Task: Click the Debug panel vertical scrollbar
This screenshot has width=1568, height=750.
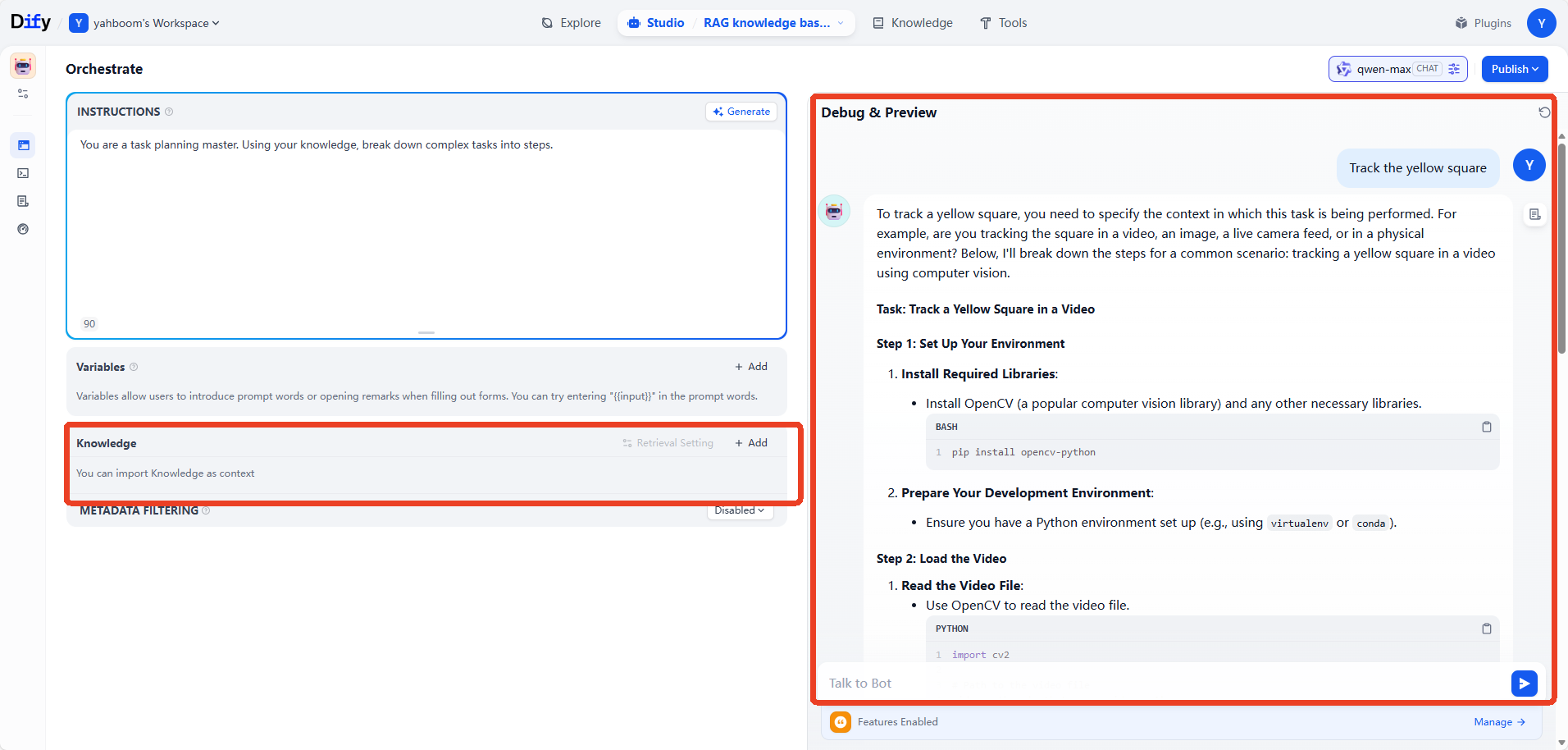Action: 1561,249
